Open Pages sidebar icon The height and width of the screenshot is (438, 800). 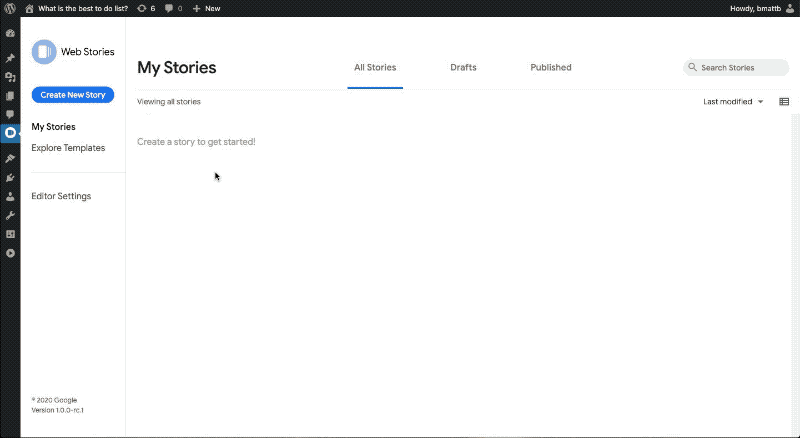coord(10,96)
